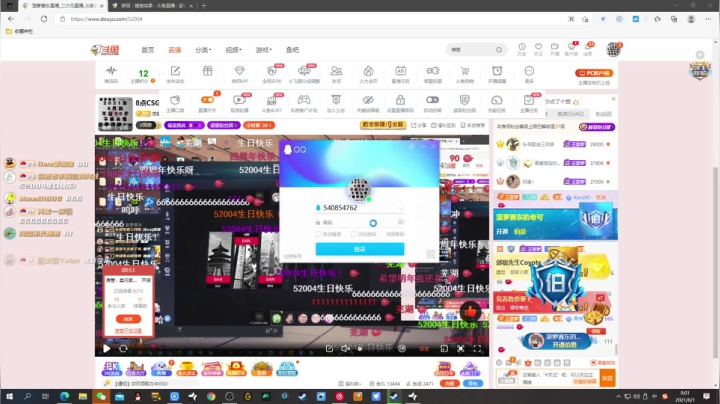Click the flame icon in streamer toolbar
Viewport: 720px width, 404px height.
coord(368,71)
